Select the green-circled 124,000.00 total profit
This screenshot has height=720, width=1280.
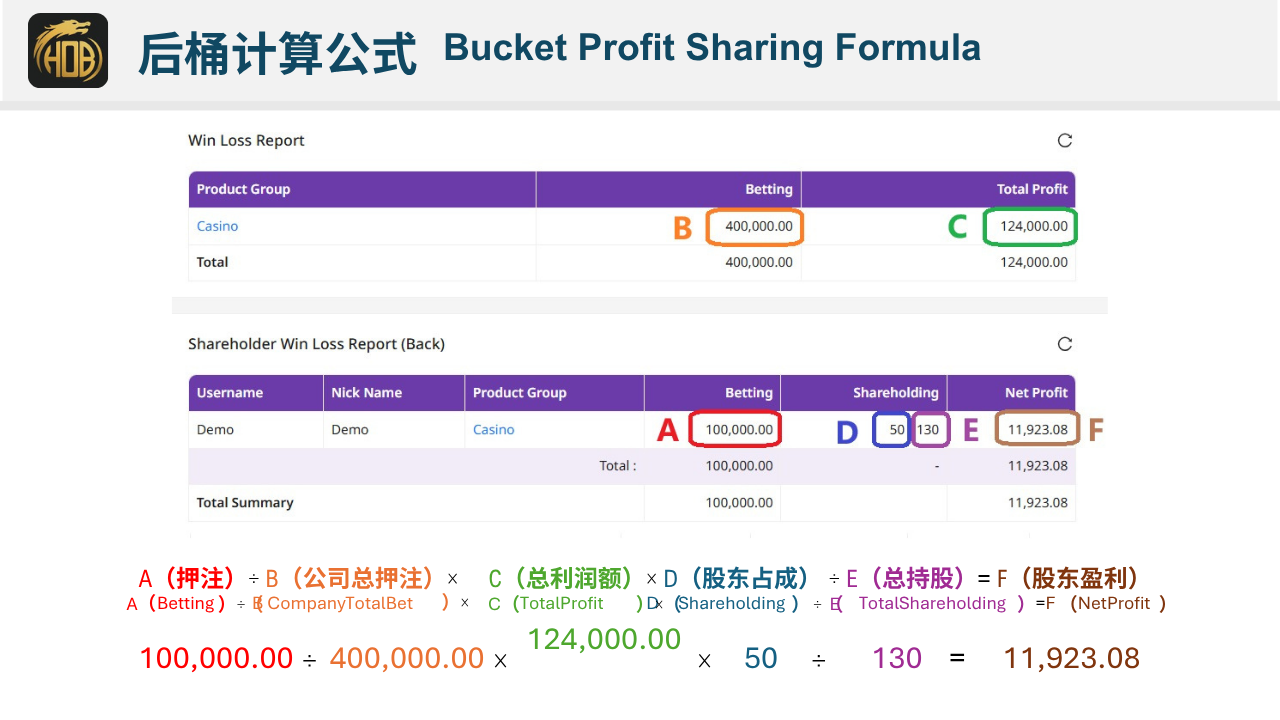1033,227
